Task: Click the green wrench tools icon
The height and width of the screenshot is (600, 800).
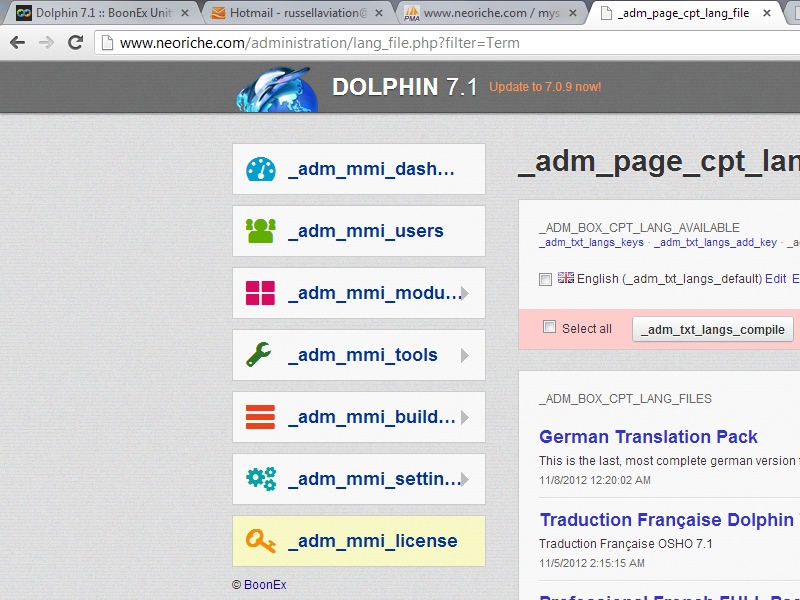Action: coord(260,355)
